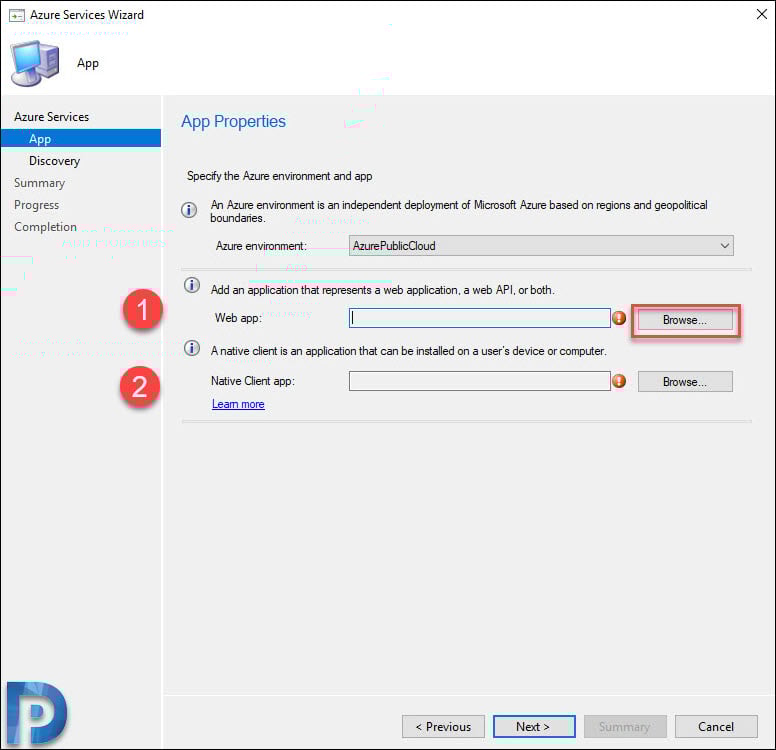This screenshot has height=750, width=776.
Task: Close the Azure Services Wizard window
Action: (x=762, y=14)
